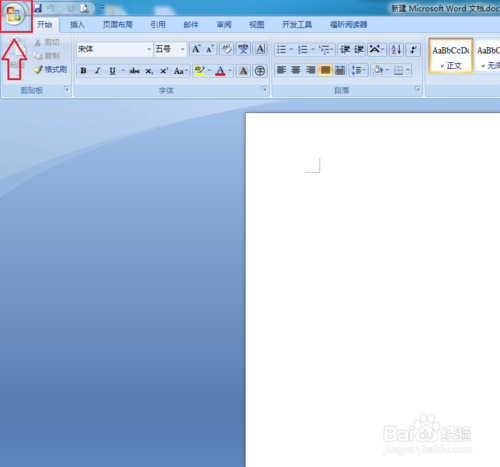Screen dimensions: 500x467
Task: Activate the 格式刷 format painter
Action: (50, 69)
